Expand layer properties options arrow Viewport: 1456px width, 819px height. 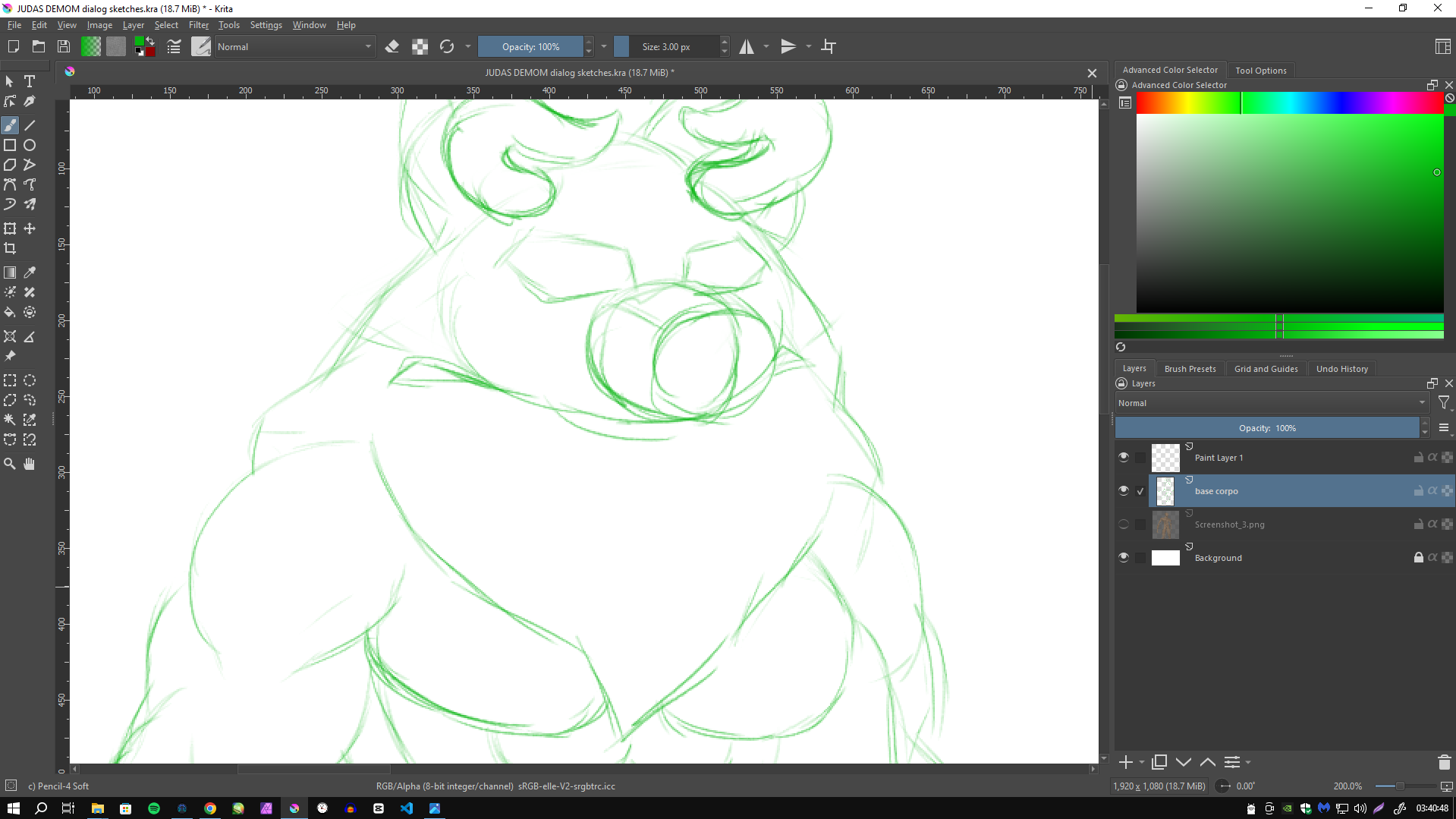tap(1248, 762)
